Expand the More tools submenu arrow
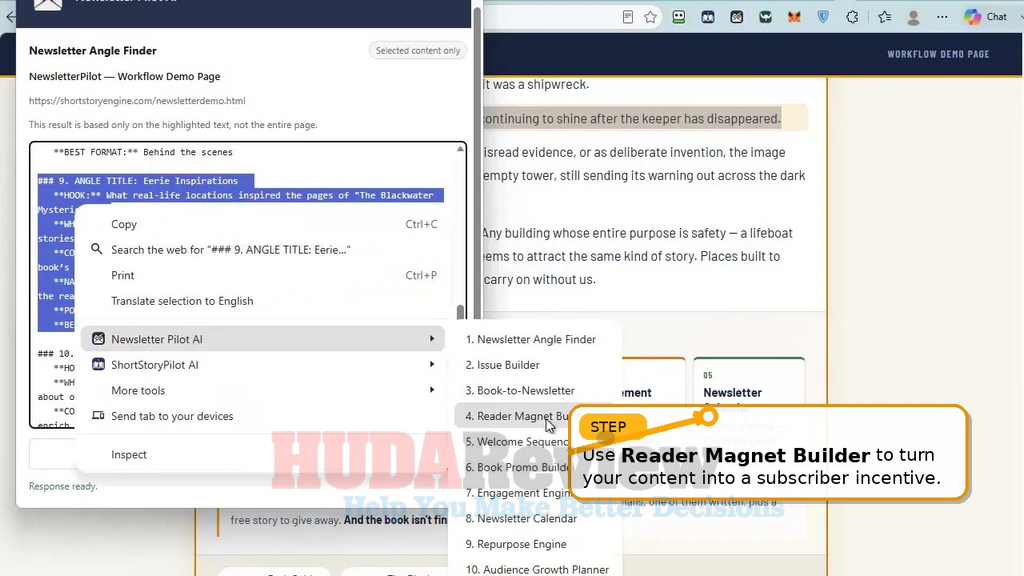 (432, 390)
